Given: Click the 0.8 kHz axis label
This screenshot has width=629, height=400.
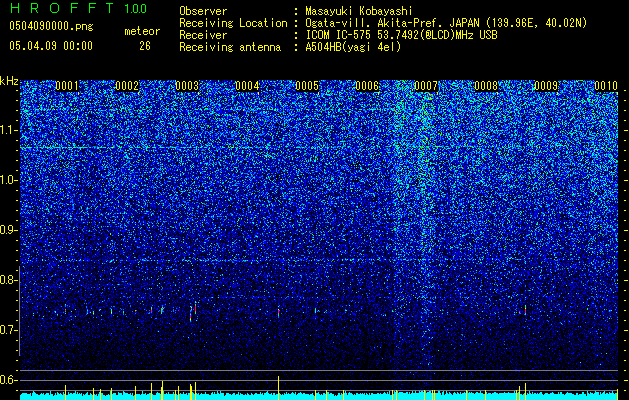Looking at the screenshot, I should (x=7, y=280).
